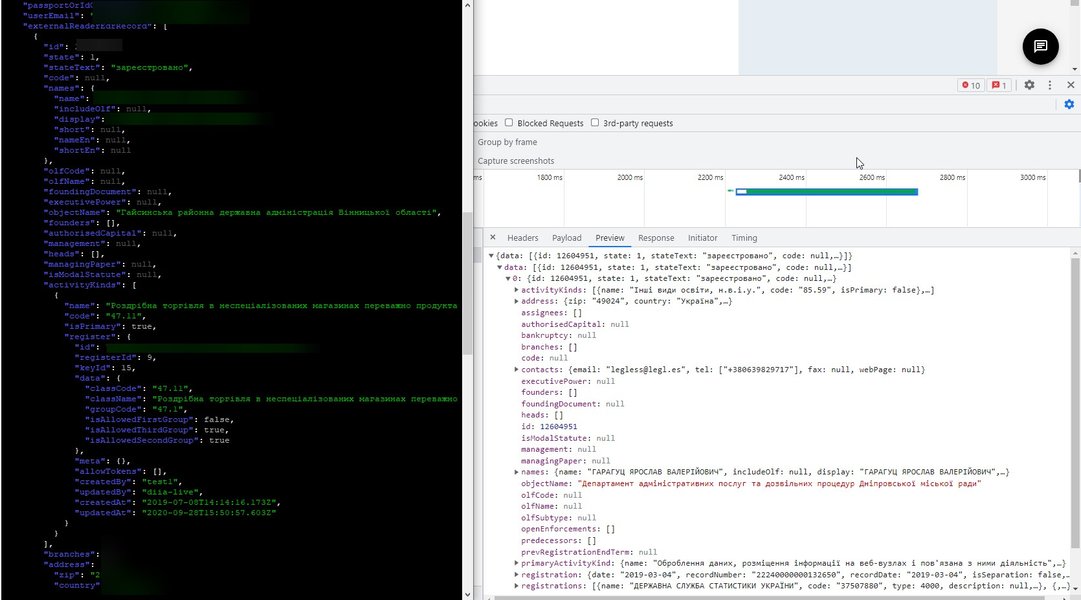Open blue Network settings gear
Viewport: 1081px width, 600px height.
pos(1069,104)
